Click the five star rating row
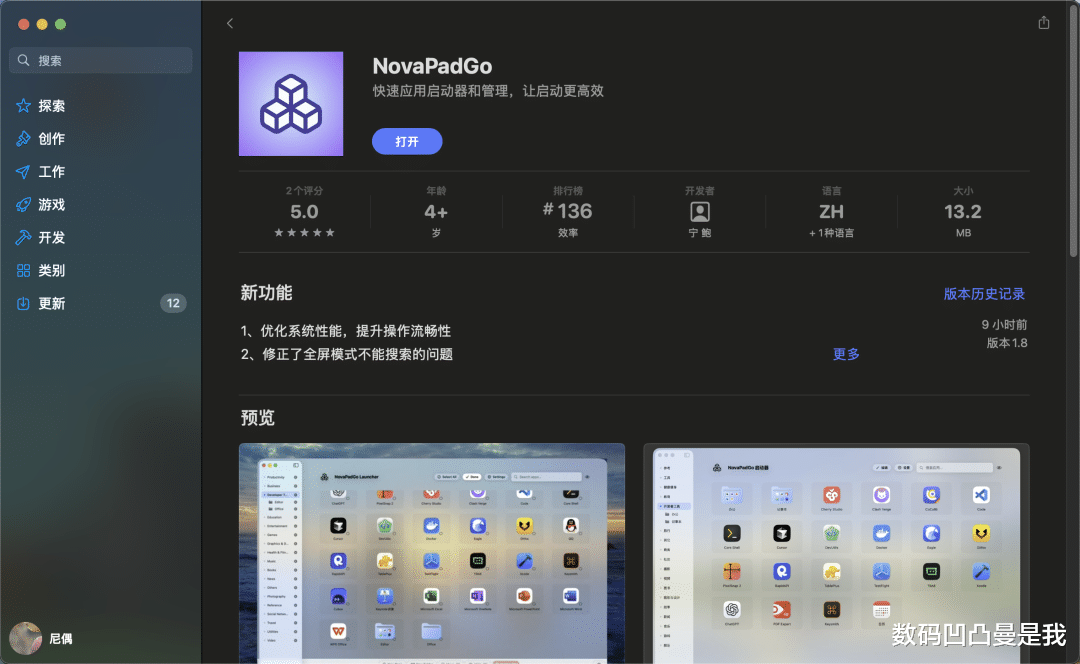Viewport: 1080px width, 664px height. coord(304,233)
